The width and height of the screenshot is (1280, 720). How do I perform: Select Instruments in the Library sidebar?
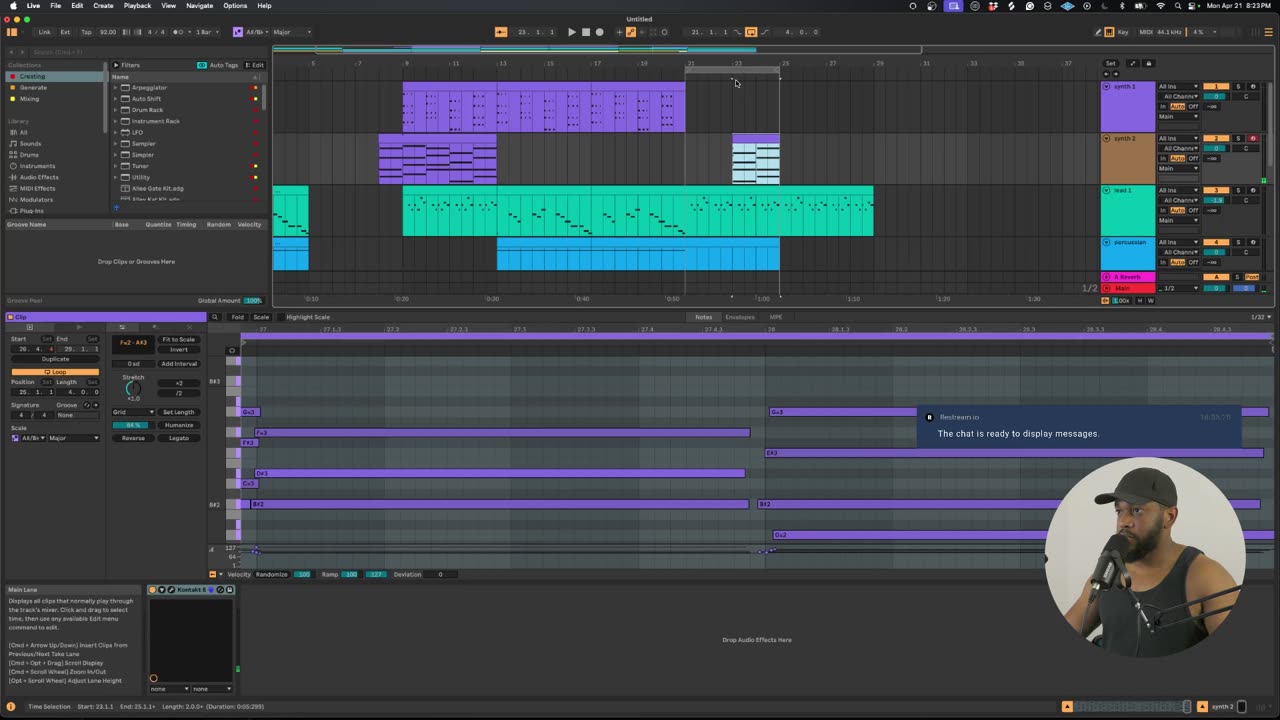[37, 166]
